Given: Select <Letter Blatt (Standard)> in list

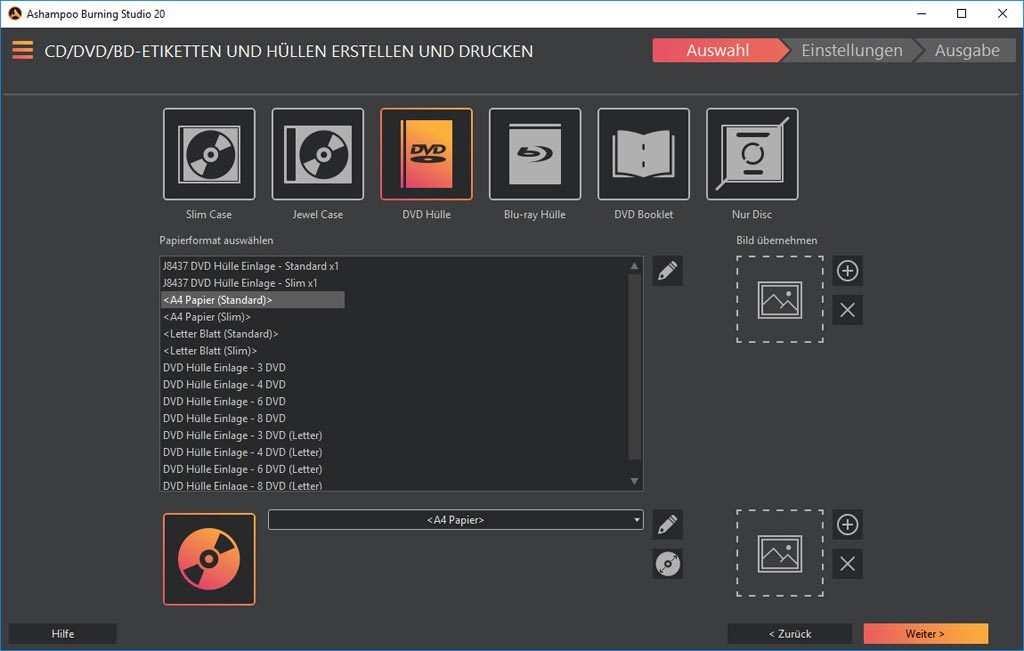Looking at the screenshot, I should pos(221,334).
